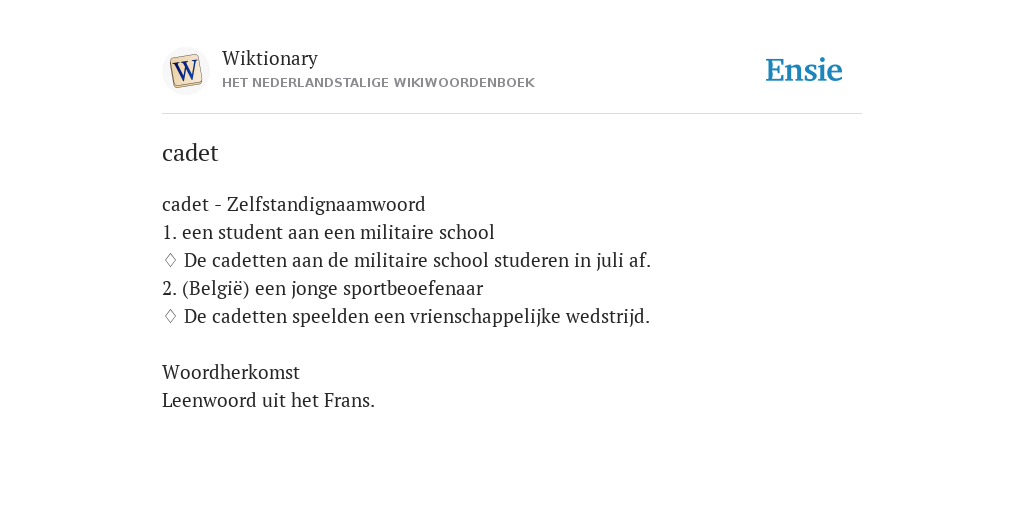Click the horizontal divider under the header
1024x512 pixels.
pos(512,114)
